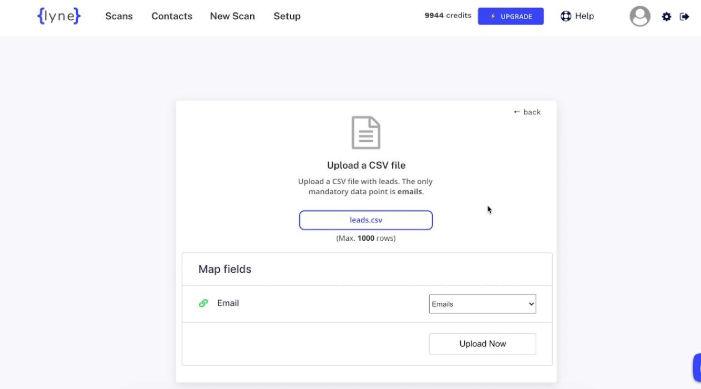This screenshot has width=701, height=389.
Task: Open the Help link
Action: [x=584, y=16]
